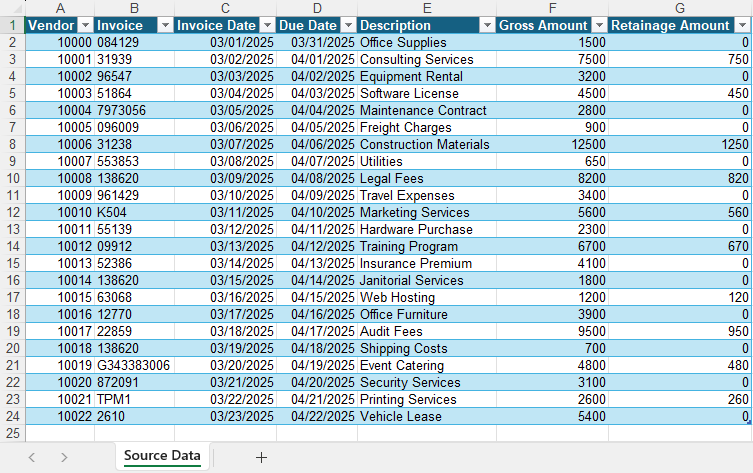Click the empty cell A25
The width and height of the screenshot is (753, 473).
tap(60, 433)
